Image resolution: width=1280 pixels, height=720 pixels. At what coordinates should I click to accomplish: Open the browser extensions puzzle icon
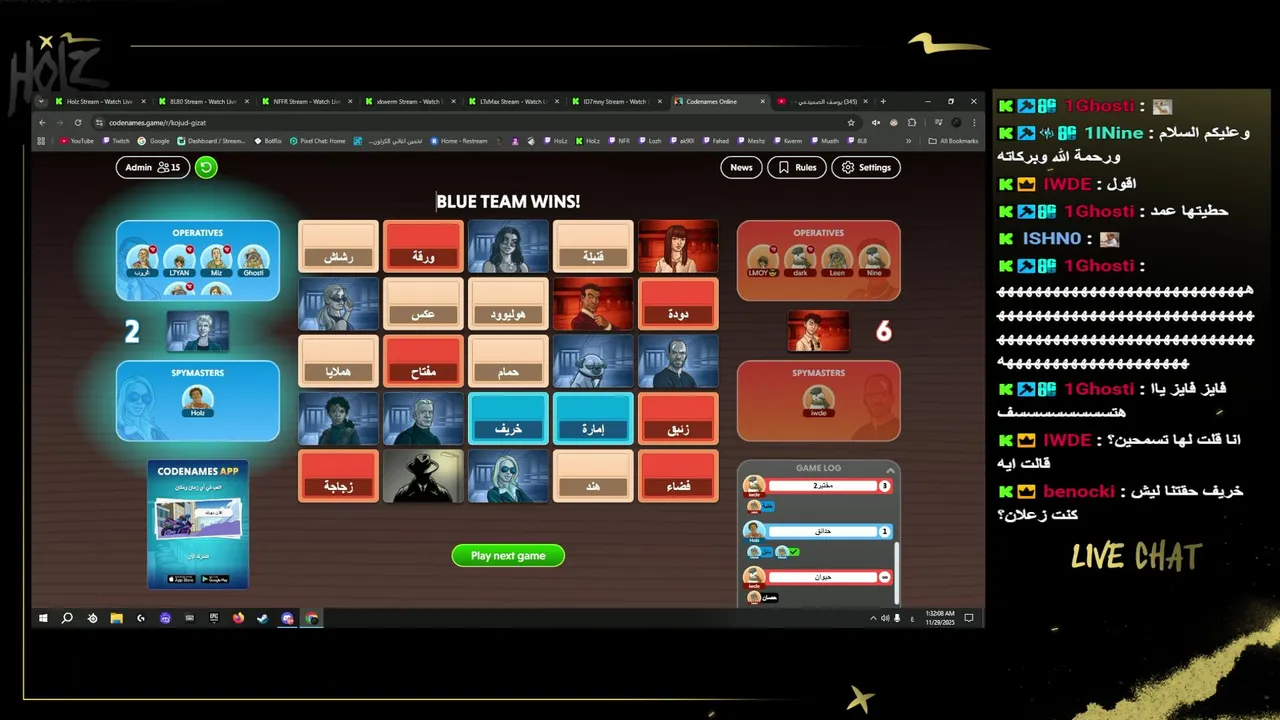[x=912, y=122]
